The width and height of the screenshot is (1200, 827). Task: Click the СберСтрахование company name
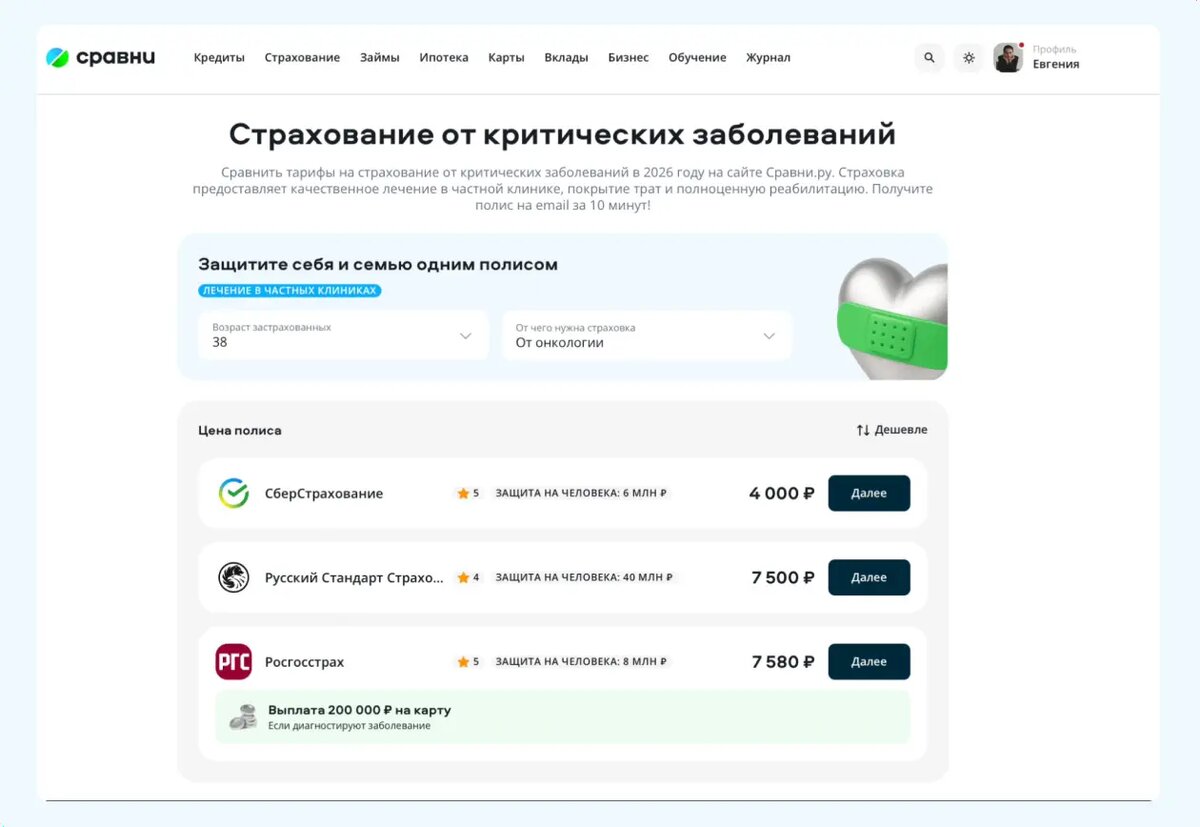(324, 493)
